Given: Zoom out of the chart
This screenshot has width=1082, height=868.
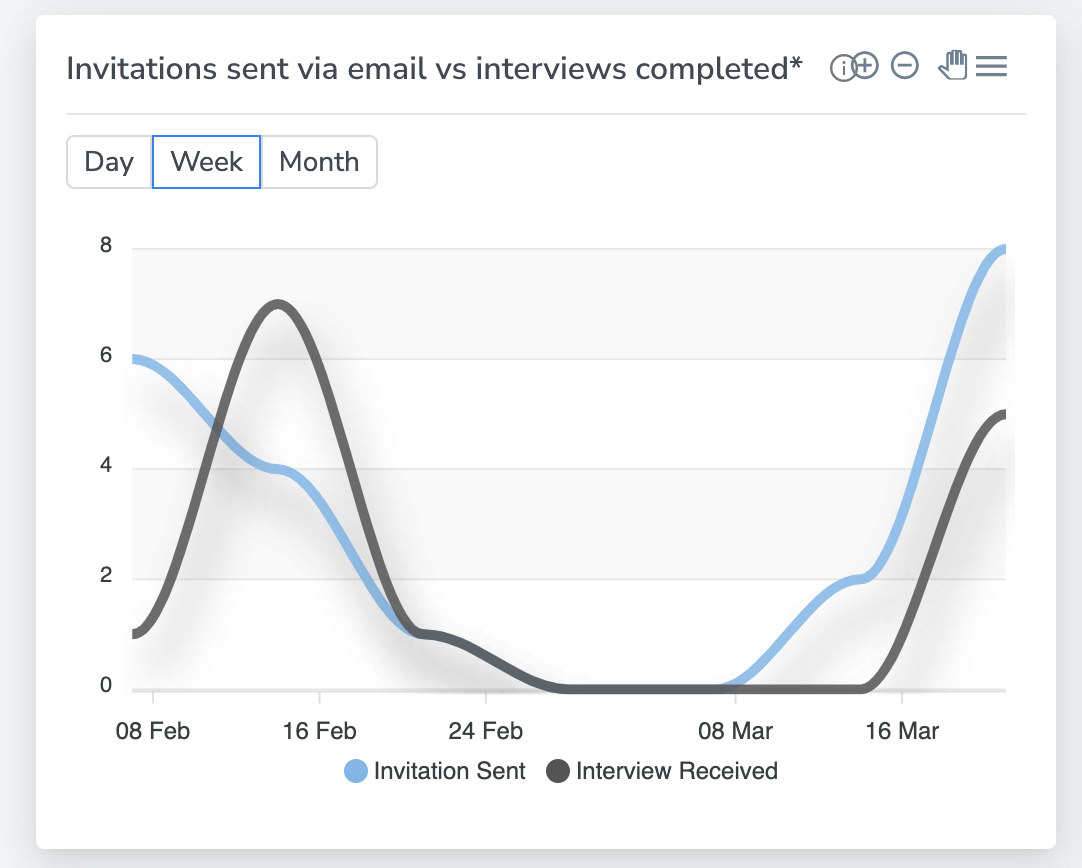Looking at the screenshot, I should coord(904,67).
